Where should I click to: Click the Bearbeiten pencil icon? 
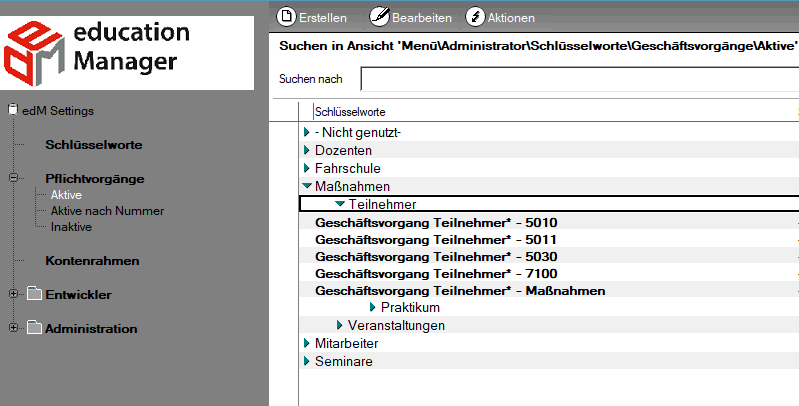[x=379, y=16]
